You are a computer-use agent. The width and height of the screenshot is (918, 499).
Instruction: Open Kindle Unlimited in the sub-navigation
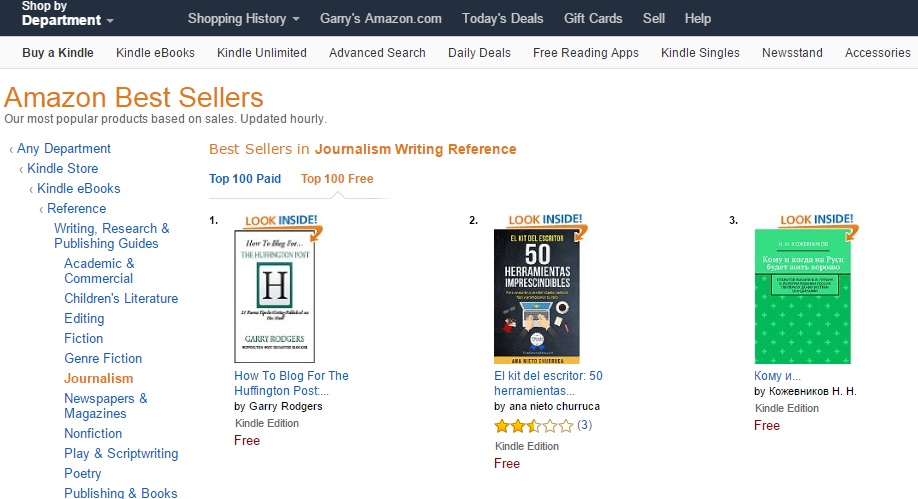pos(262,53)
